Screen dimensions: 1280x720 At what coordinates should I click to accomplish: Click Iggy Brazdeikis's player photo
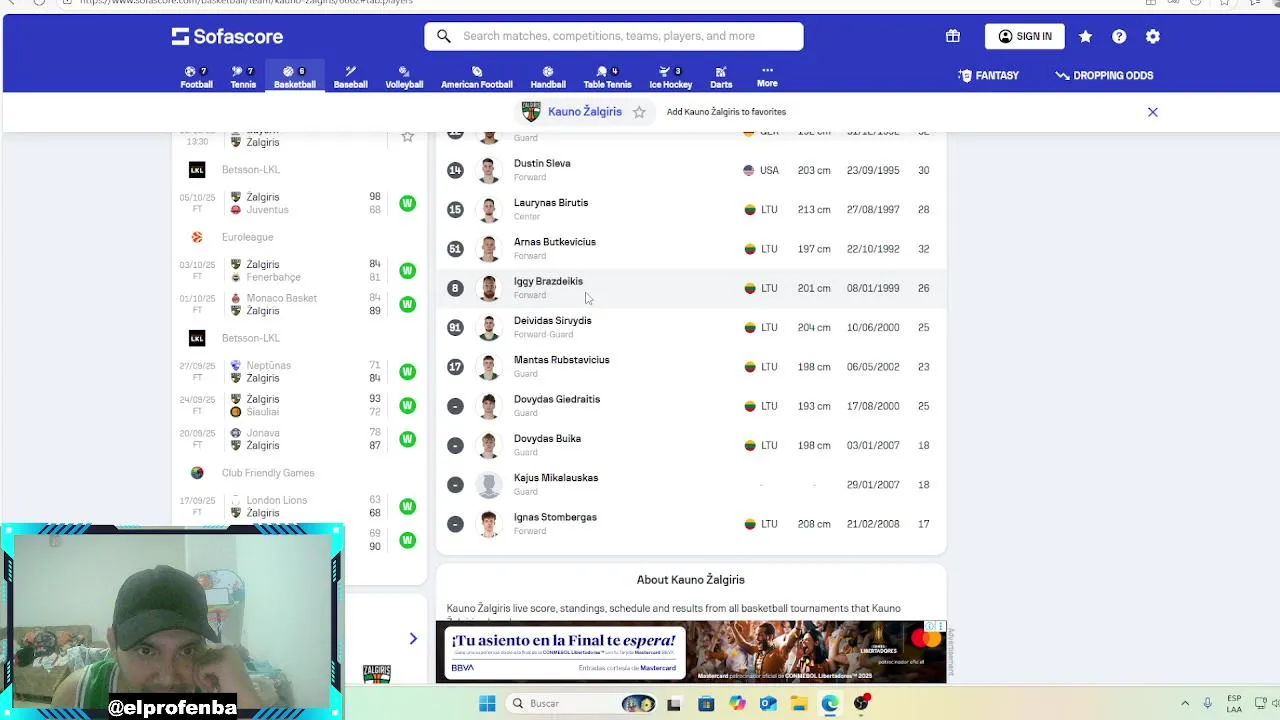pos(489,288)
